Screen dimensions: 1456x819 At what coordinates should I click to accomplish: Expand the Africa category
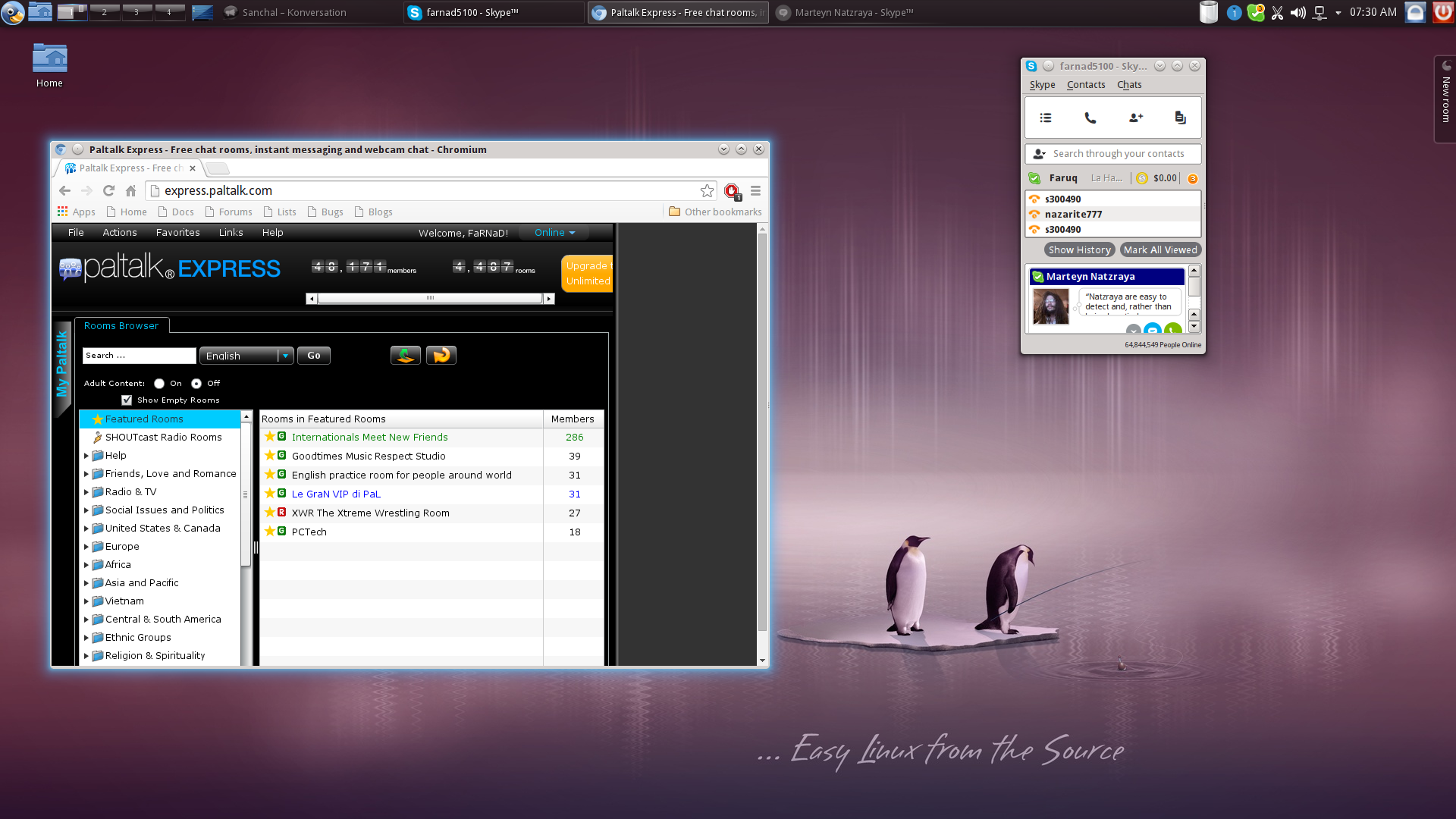coord(86,565)
